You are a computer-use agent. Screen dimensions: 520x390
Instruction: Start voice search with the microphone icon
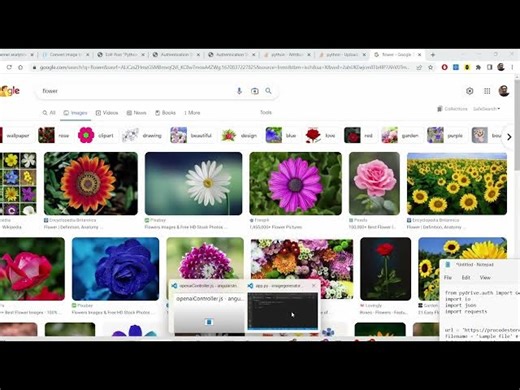[239, 91]
